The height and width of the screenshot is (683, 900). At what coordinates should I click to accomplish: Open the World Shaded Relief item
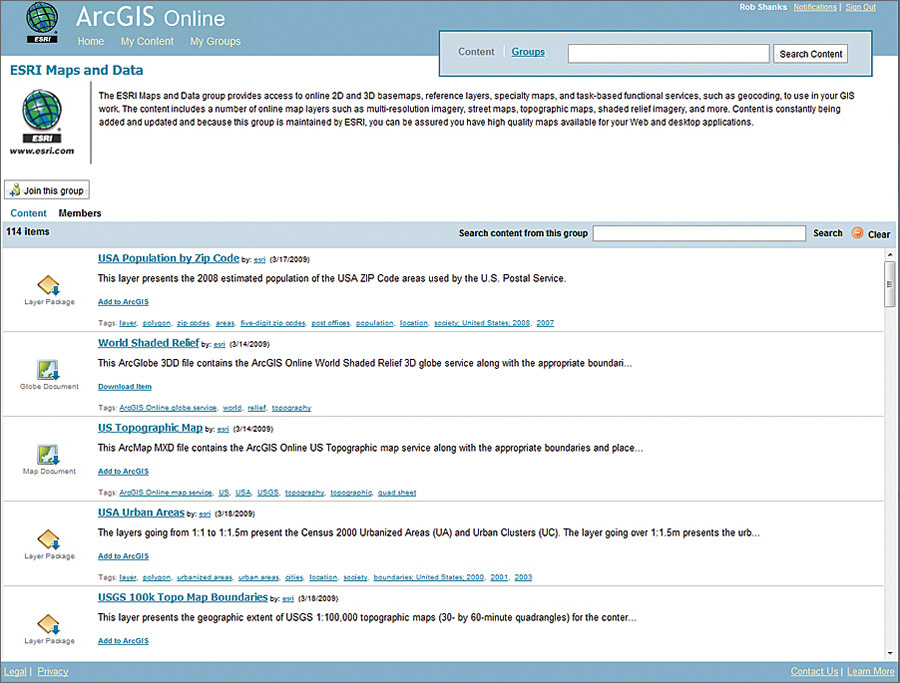point(148,343)
